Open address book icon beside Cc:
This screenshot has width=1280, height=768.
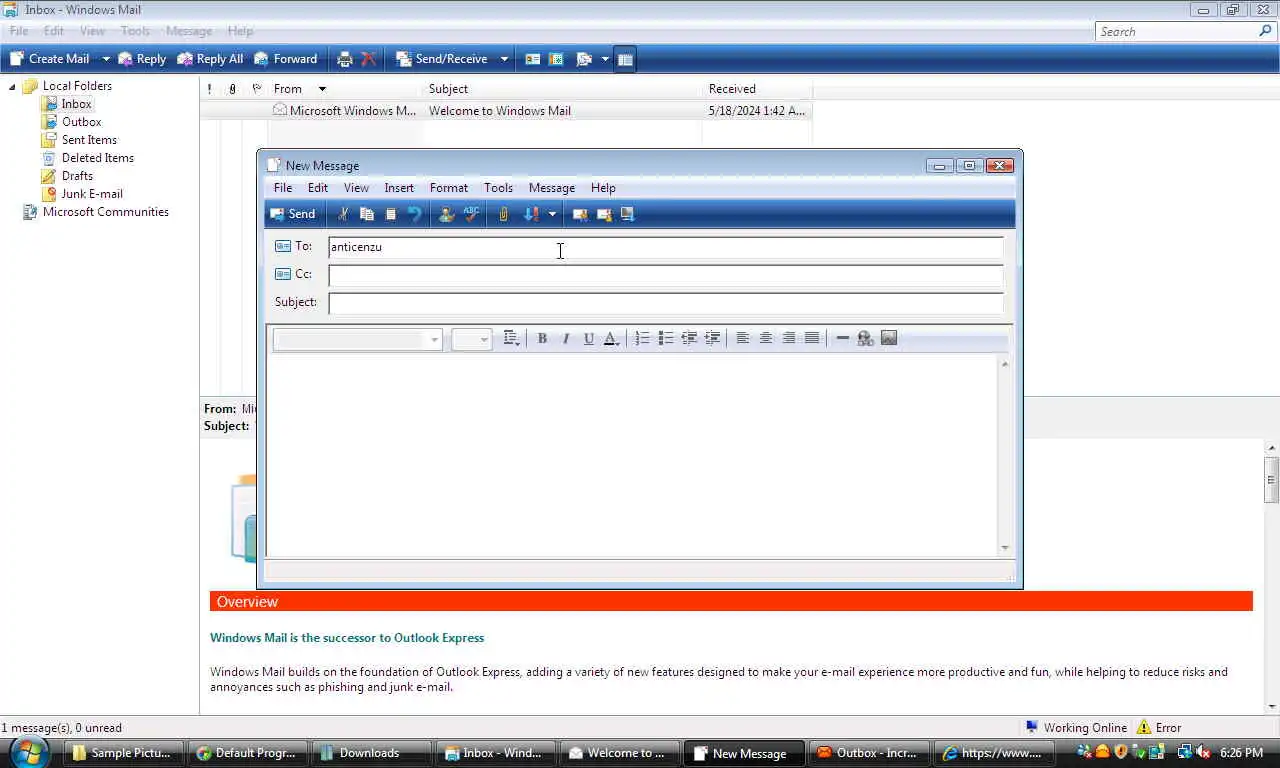click(283, 274)
